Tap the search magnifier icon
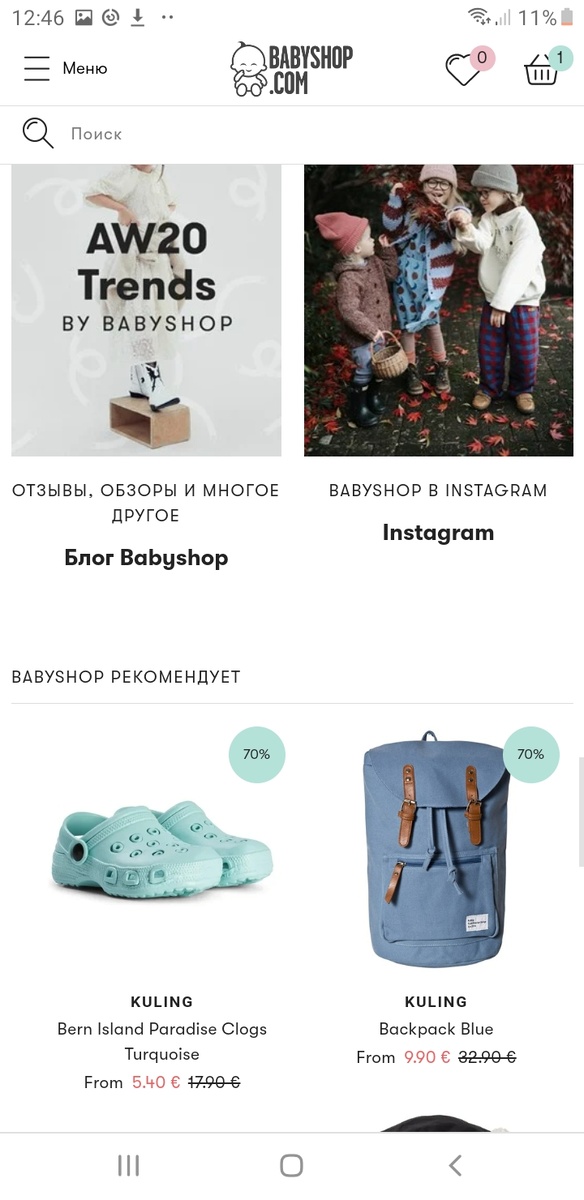The height and width of the screenshot is (1200, 584). (38, 133)
